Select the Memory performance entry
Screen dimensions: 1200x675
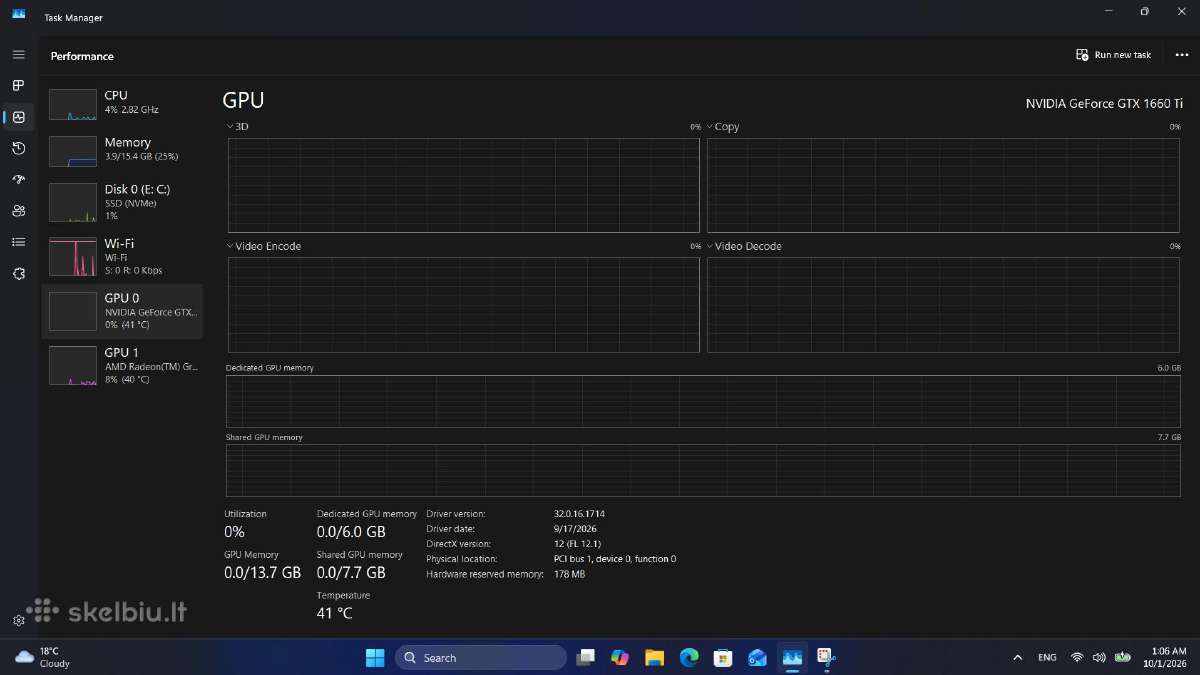[x=122, y=149]
